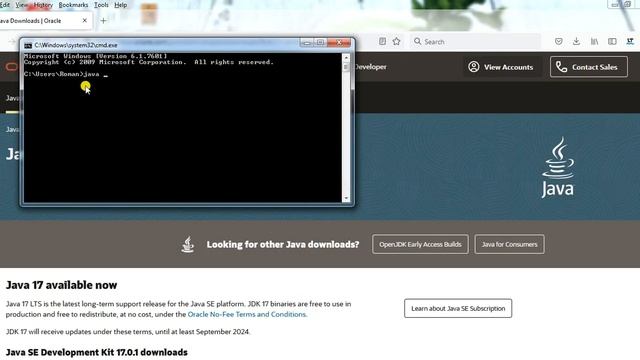Screen dimensions: 640x360
Task: Toggle reader view icon in address bar
Action: pyautogui.click(x=382, y=41)
